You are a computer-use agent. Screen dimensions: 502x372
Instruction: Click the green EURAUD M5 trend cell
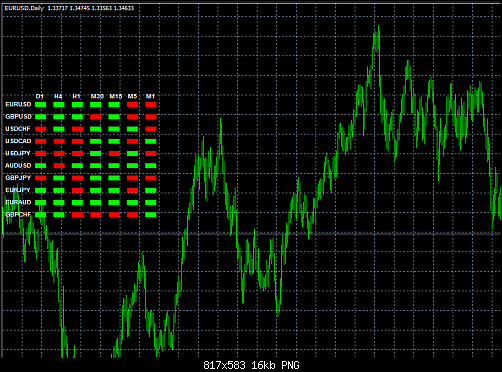point(133,202)
